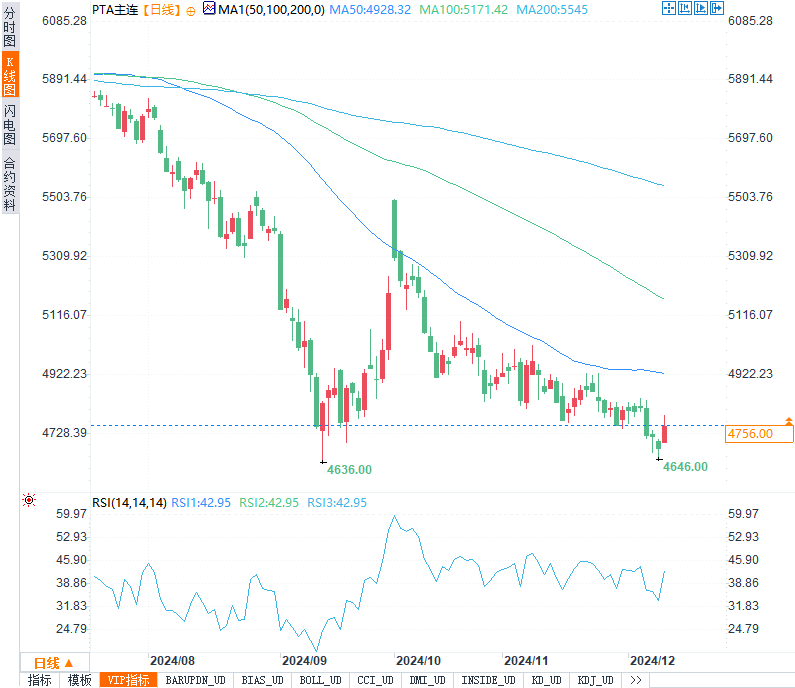Click the 指标 tab at bottom

click(x=40, y=680)
